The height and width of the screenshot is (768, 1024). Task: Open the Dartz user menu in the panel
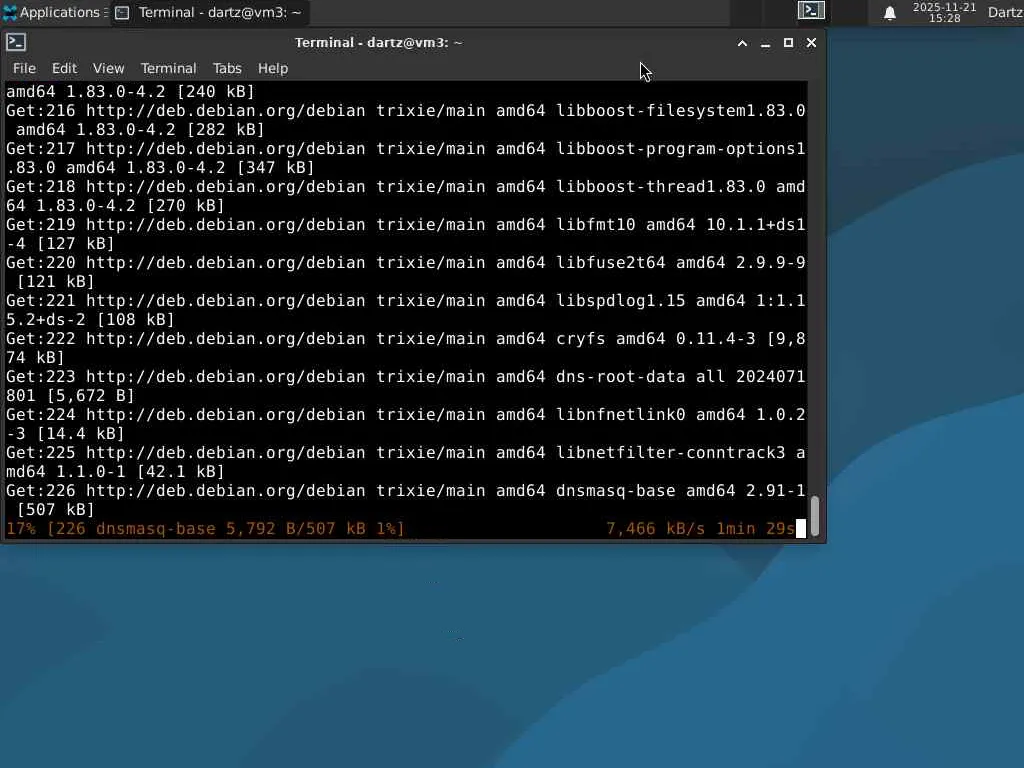pos(1006,12)
